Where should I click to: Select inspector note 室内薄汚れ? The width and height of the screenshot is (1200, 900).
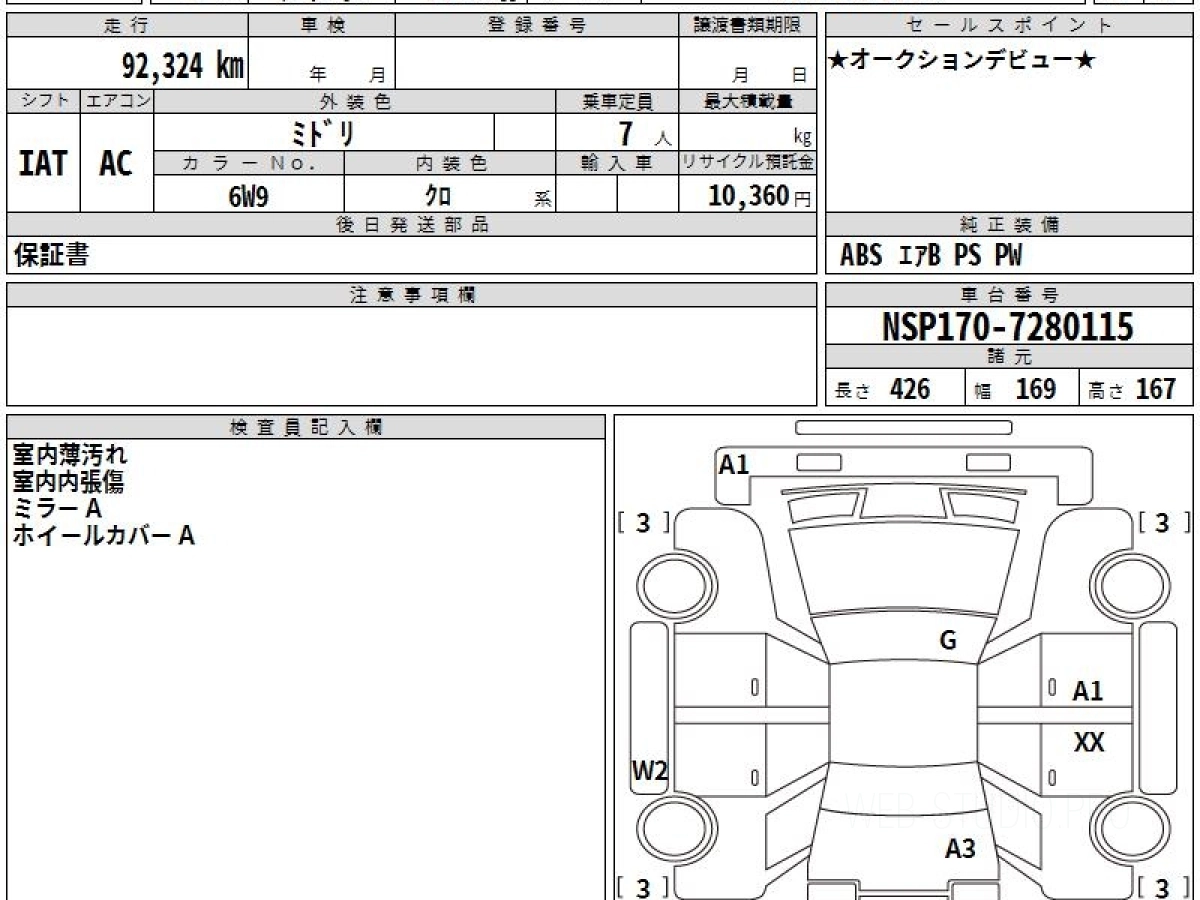[x=69, y=455]
